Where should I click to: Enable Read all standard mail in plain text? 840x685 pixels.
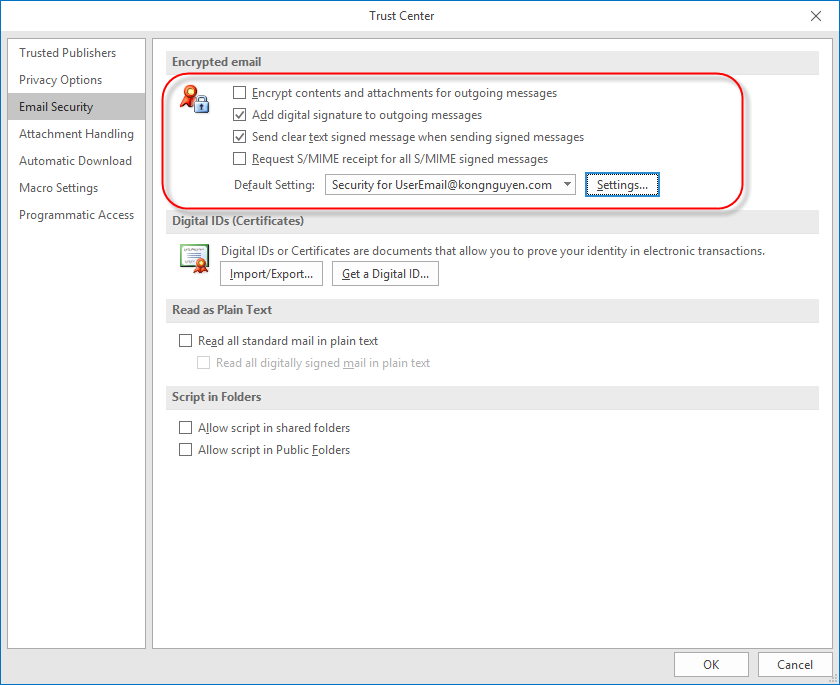pyautogui.click(x=185, y=341)
